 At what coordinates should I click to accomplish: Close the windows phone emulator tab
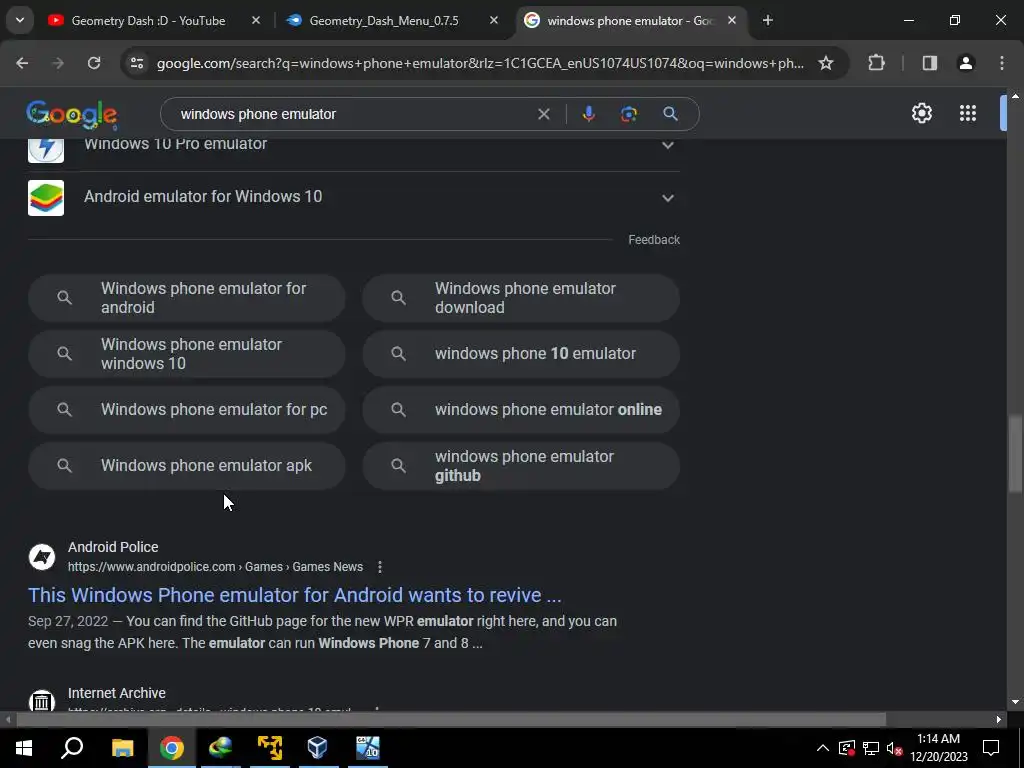[x=732, y=20]
